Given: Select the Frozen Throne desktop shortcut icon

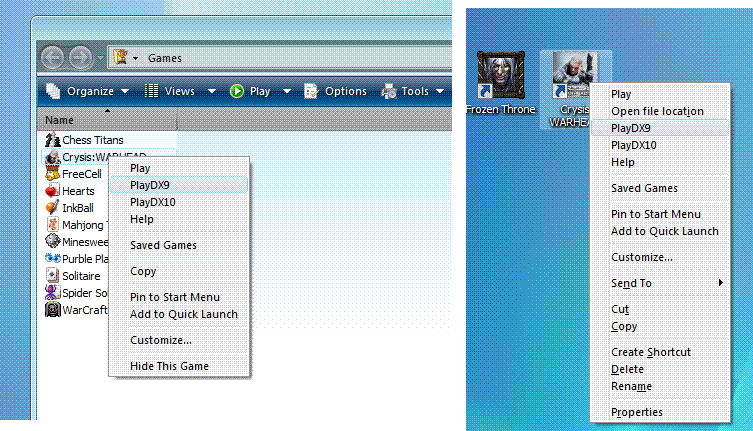Looking at the screenshot, I should (500, 75).
